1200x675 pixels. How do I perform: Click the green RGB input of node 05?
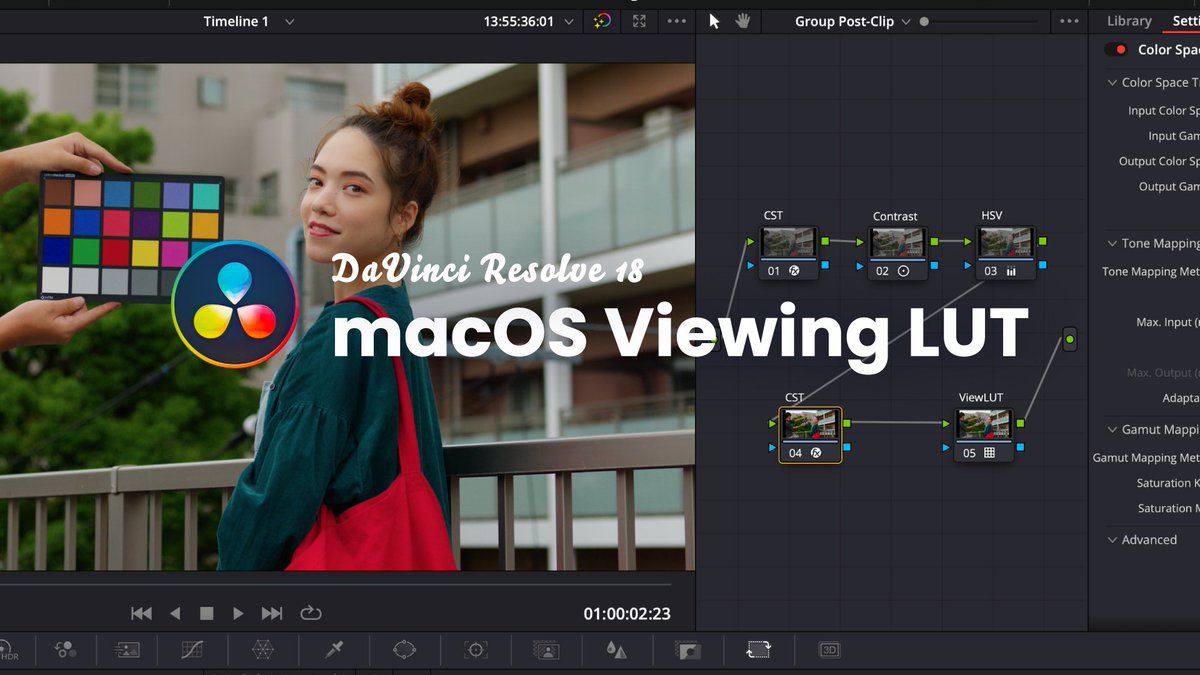point(946,423)
